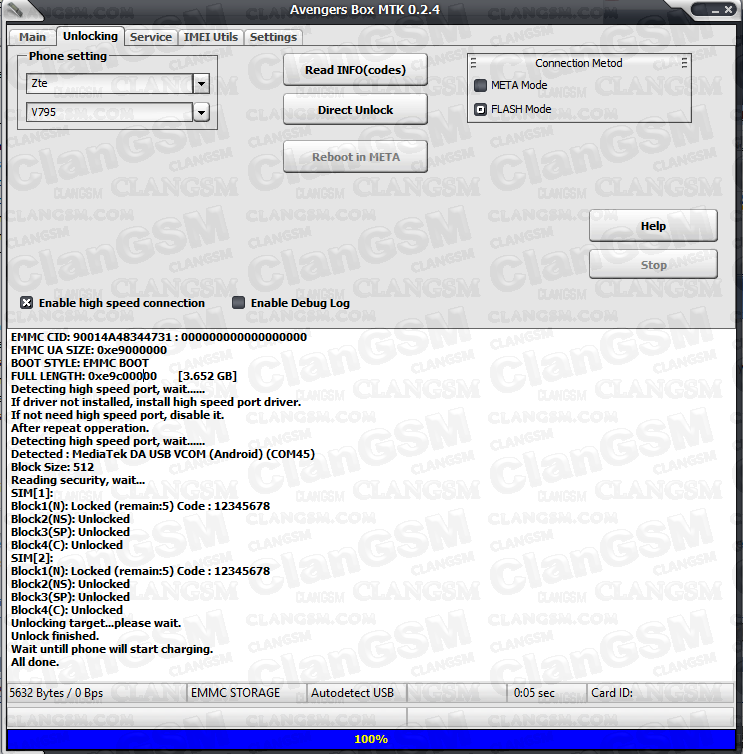Click the BOOT STYLE: EMMC BOOT line
Viewport: 743px width, 754px height.
[80, 363]
